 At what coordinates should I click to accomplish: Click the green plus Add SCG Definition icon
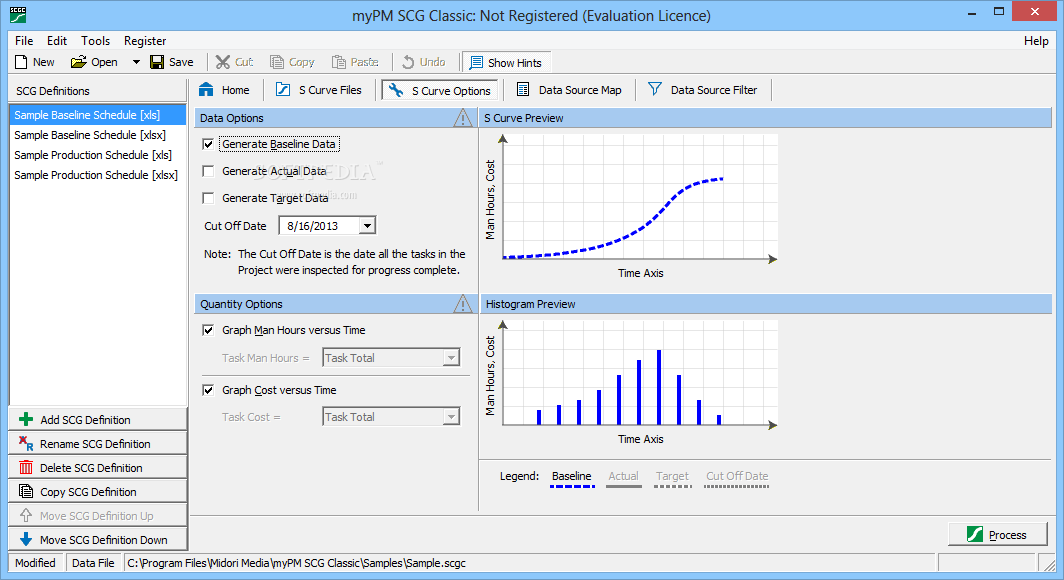coord(26,419)
